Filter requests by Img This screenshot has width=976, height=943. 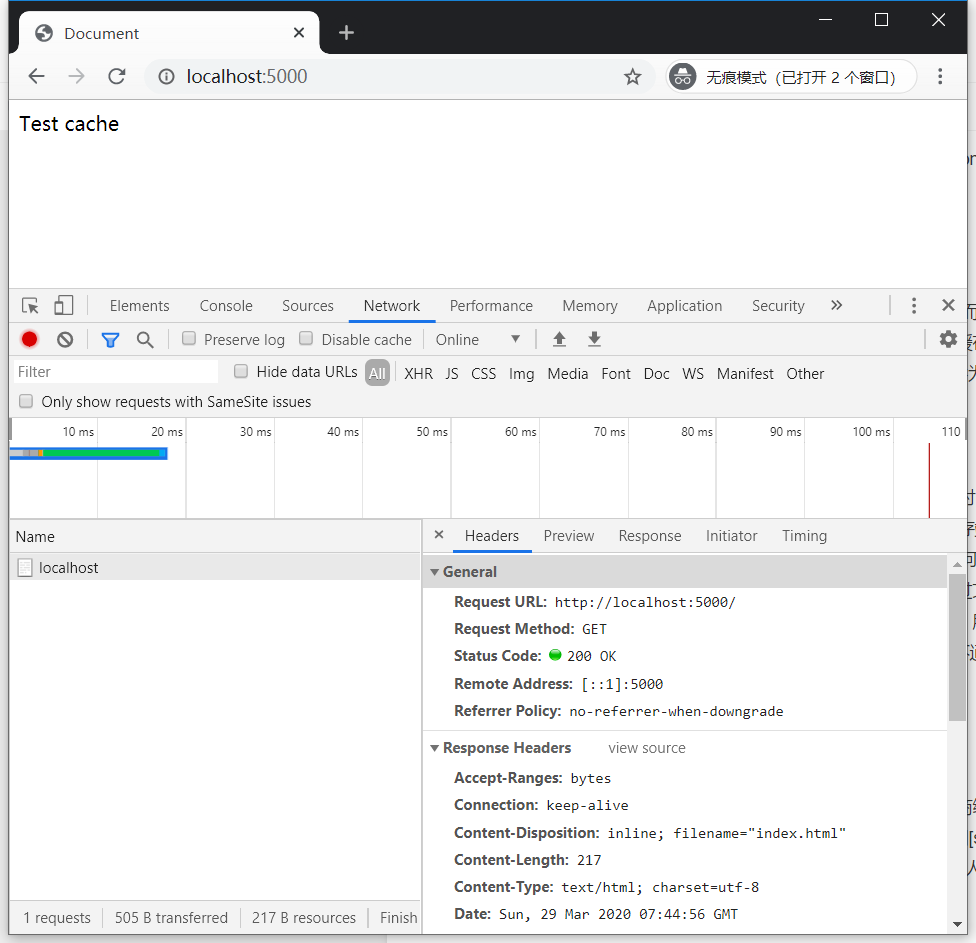click(522, 373)
